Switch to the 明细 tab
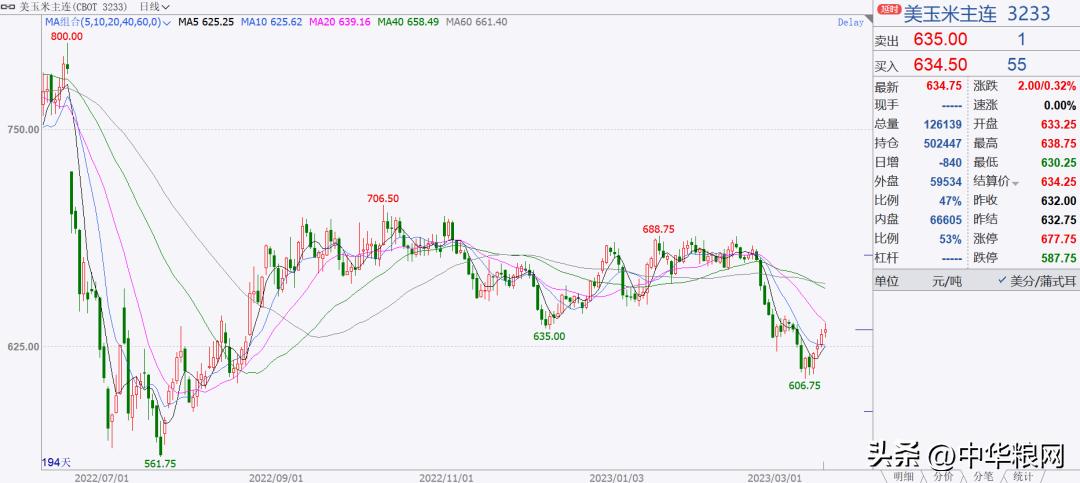Viewport: 1080px width, 483px height. point(904,476)
